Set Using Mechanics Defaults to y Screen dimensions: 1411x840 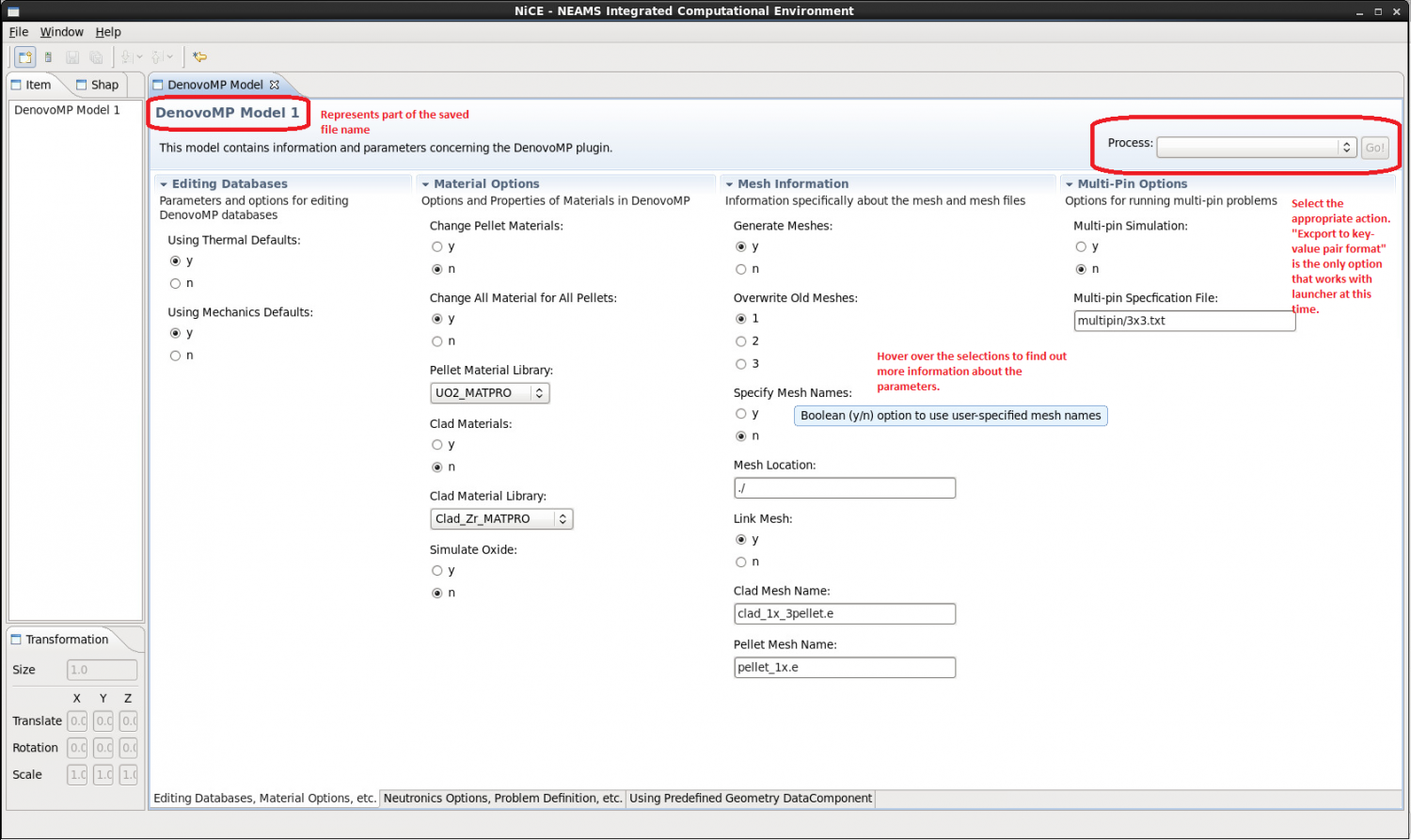click(175, 334)
